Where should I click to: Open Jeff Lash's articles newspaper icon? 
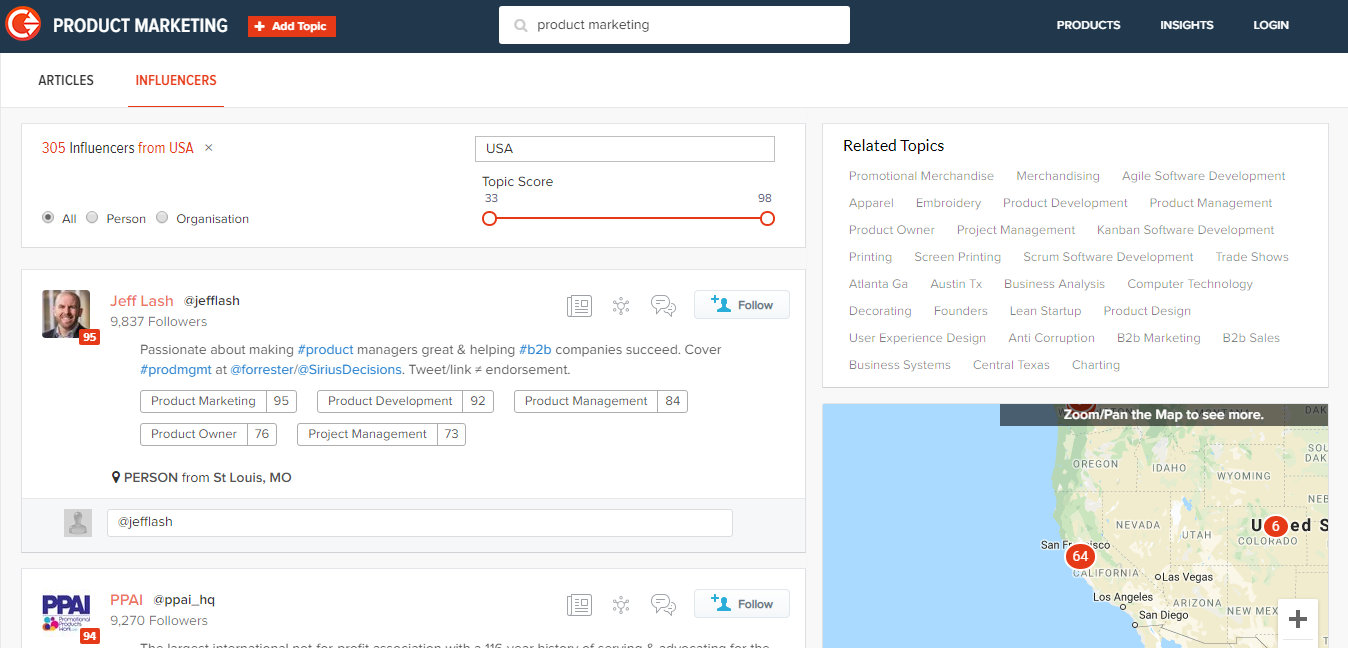pyautogui.click(x=579, y=306)
